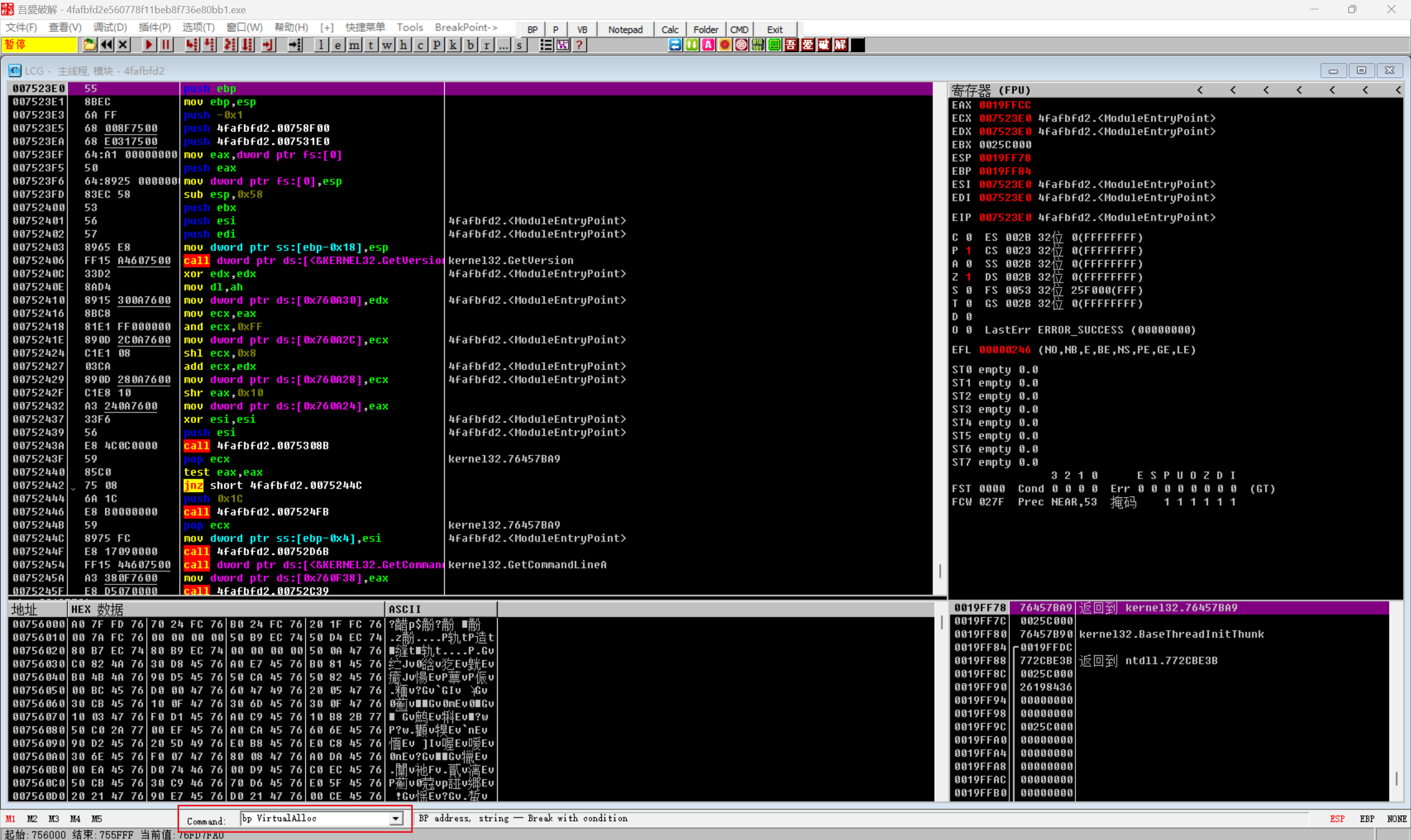This screenshot has width=1411, height=840.
Task: Trace over using the toolbar icon
Action: 247,45
